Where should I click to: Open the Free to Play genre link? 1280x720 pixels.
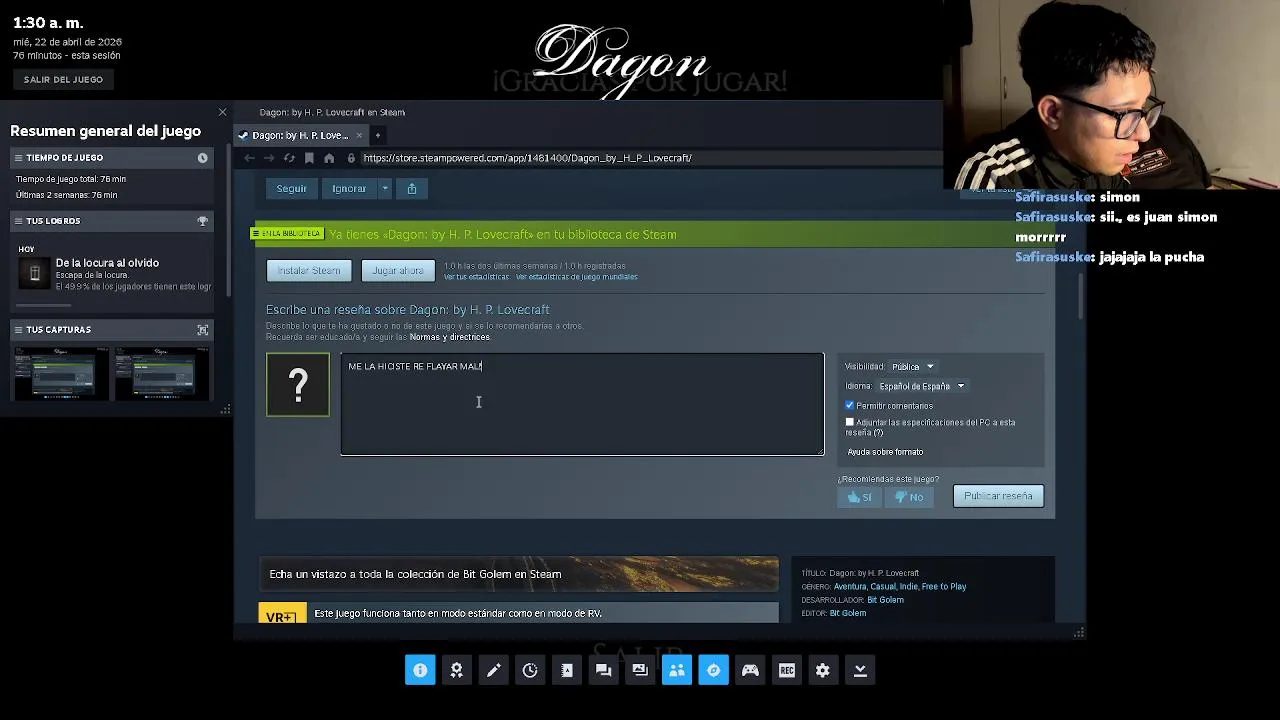pos(944,587)
